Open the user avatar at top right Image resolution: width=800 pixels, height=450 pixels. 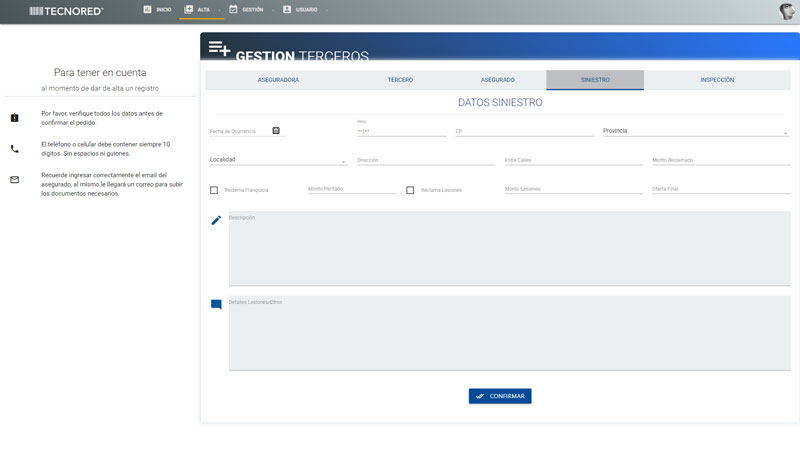(787, 11)
